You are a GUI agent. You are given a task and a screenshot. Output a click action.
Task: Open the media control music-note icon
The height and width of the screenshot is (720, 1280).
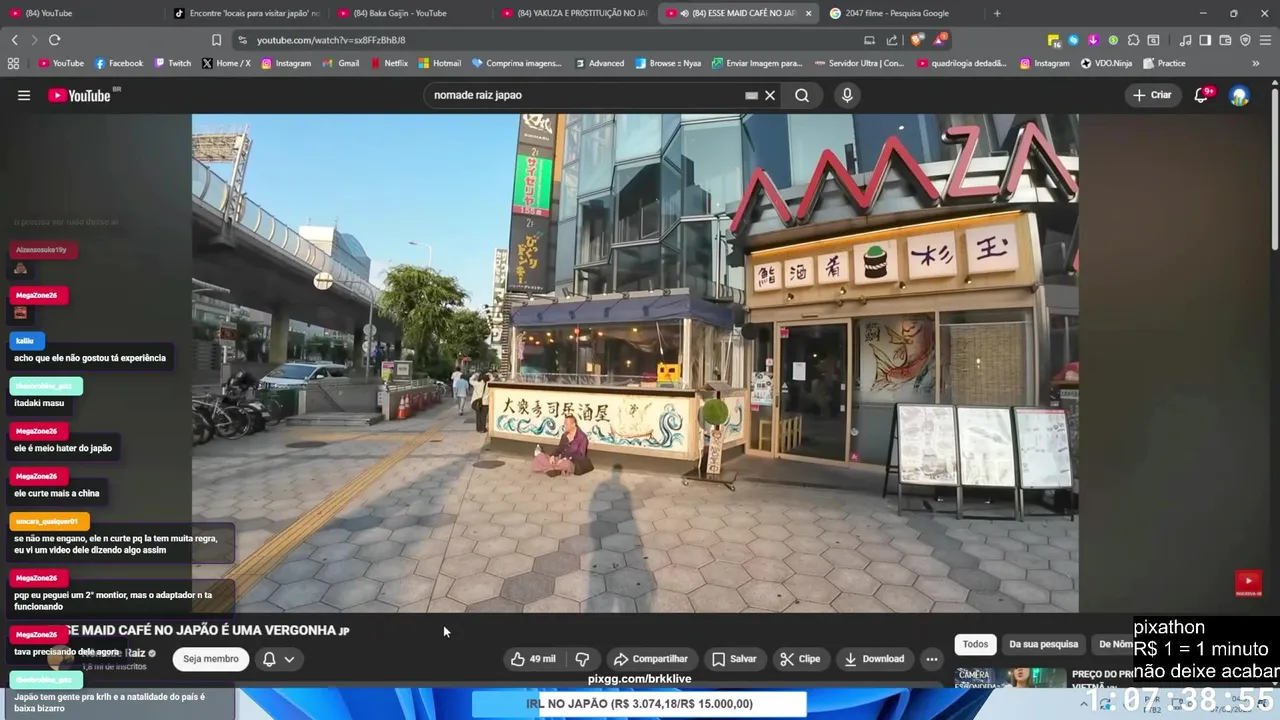coord(1185,40)
